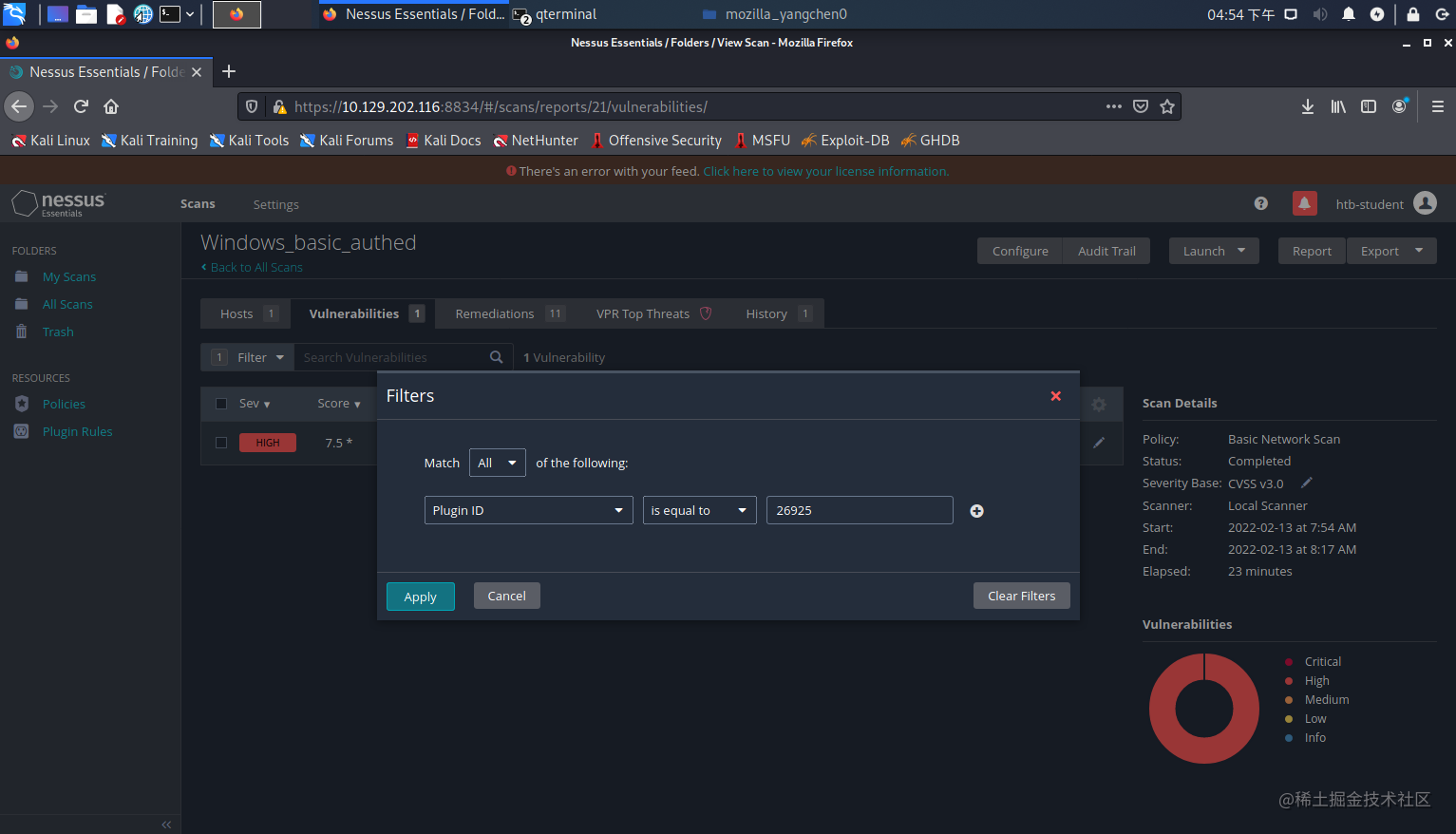1456x834 pixels.
Task: Click the lock screen icon in the tray
Action: tap(1413, 14)
